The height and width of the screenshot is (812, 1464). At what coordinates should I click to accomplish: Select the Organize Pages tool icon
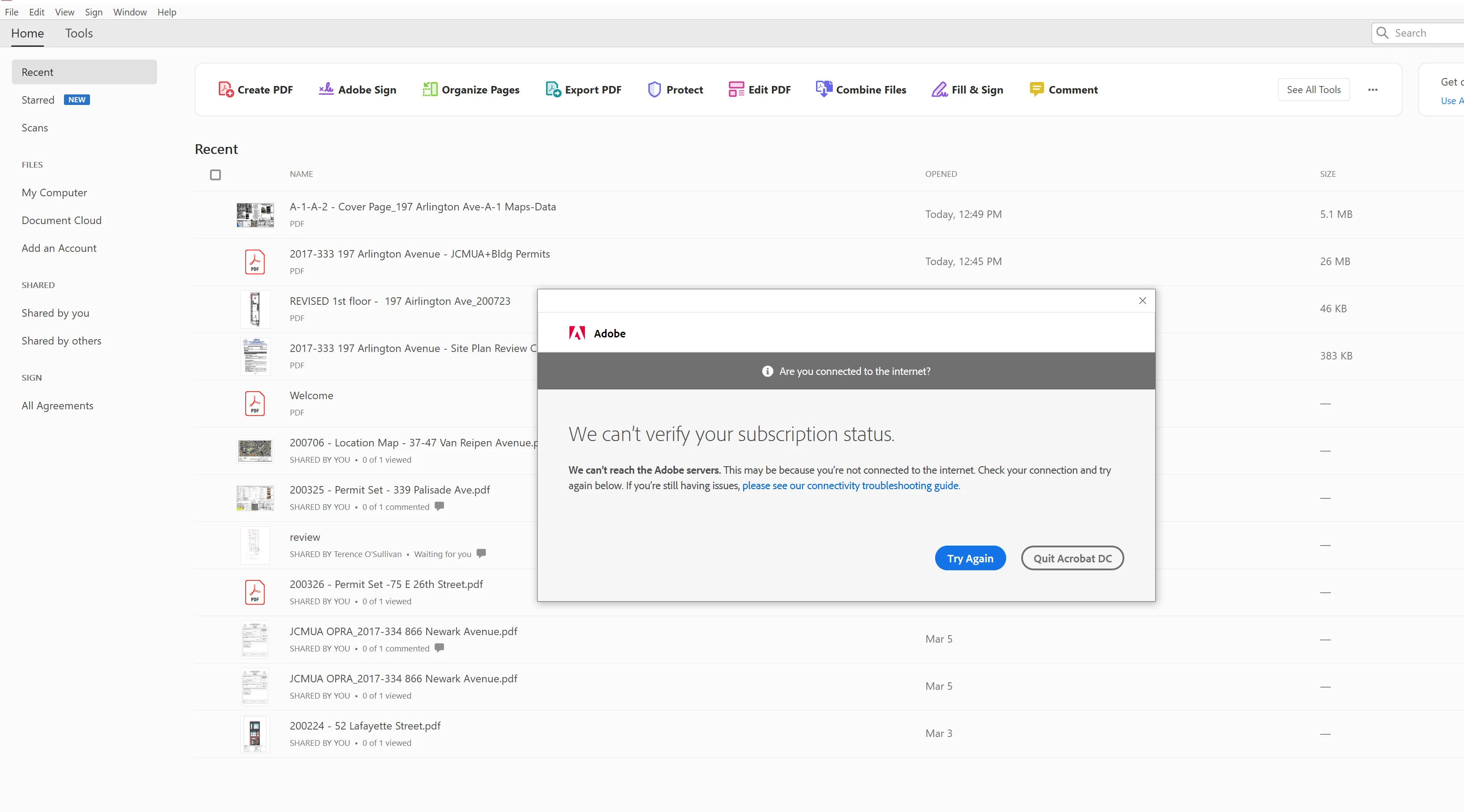pyautogui.click(x=430, y=89)
